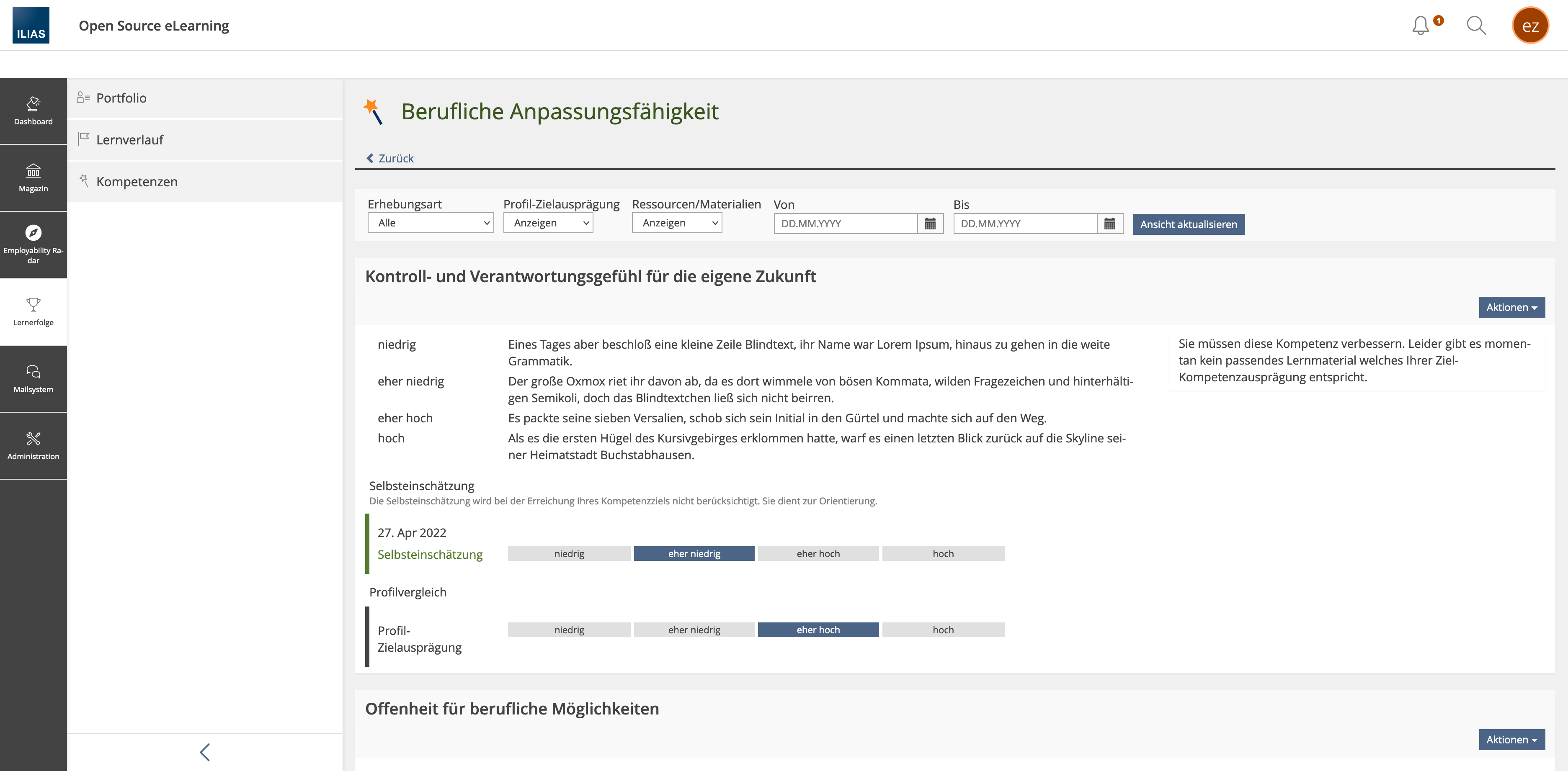This screenshot has width=1568, height=771.
Task: Expand the Erhebungsart dropdown
Action: point(431,223)
